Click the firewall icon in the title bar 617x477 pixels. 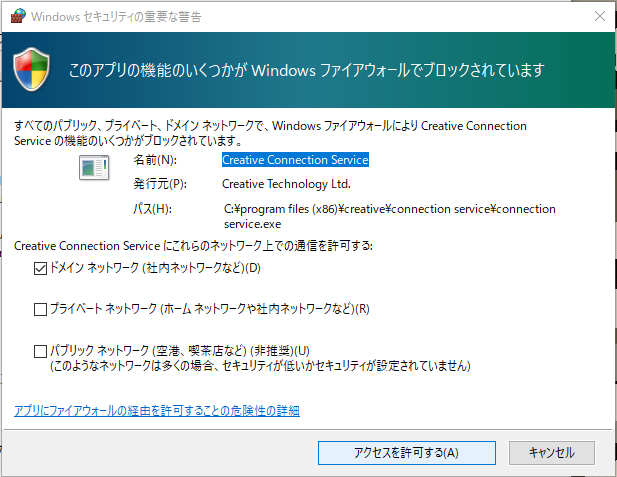pos(18,16)
